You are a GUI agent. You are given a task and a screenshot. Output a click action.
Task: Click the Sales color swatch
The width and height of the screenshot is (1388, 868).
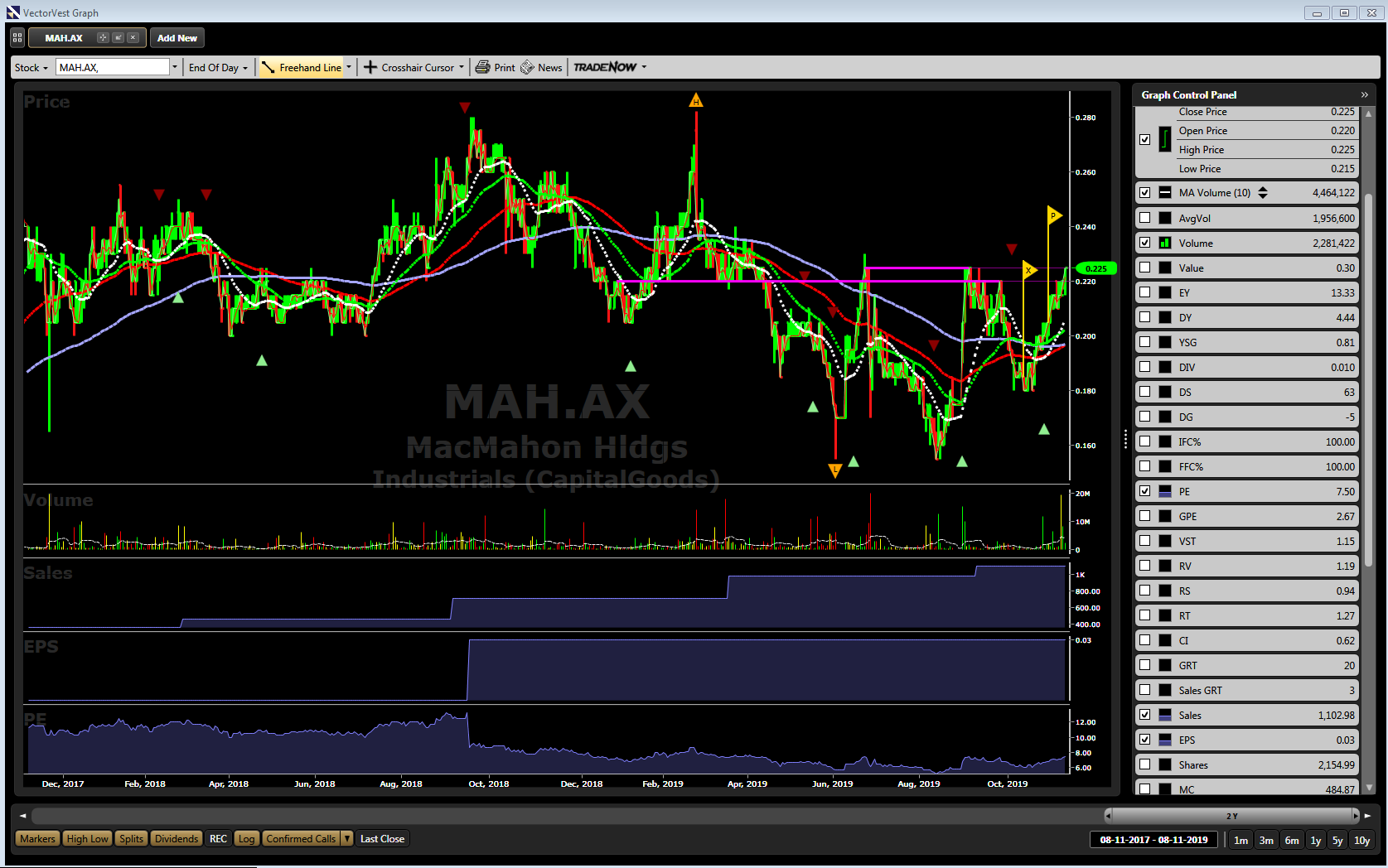coord(1165,715)
